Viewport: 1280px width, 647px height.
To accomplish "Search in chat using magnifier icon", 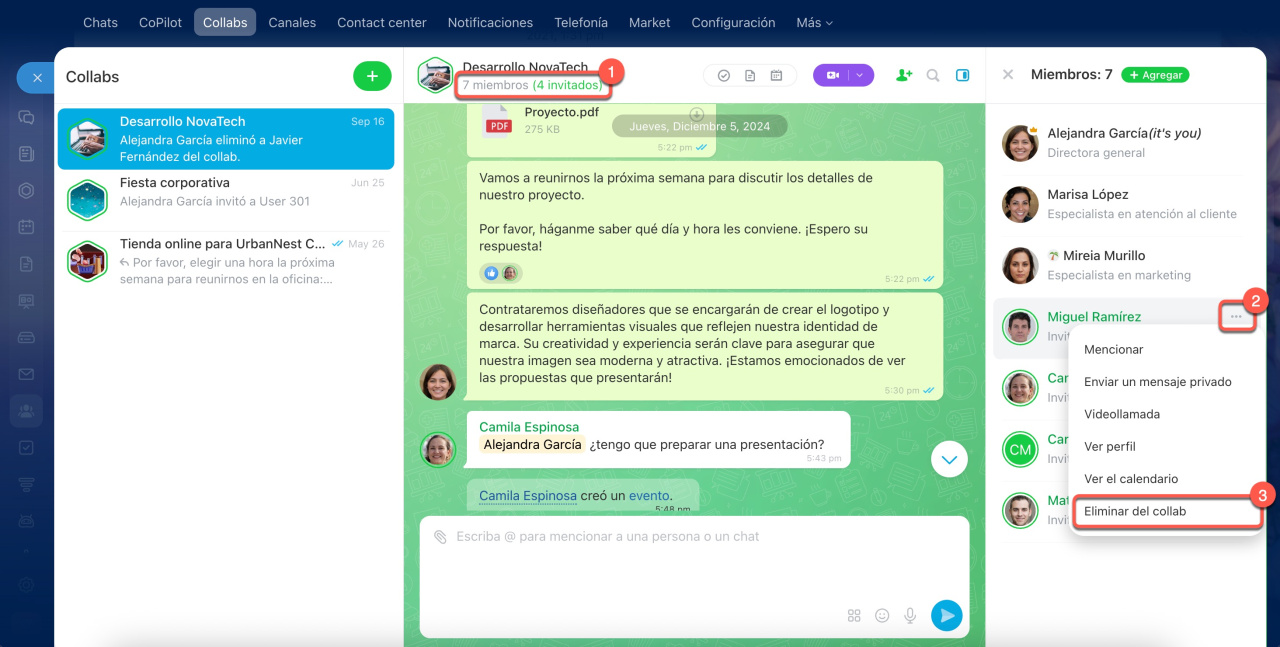I will [933, 75].
